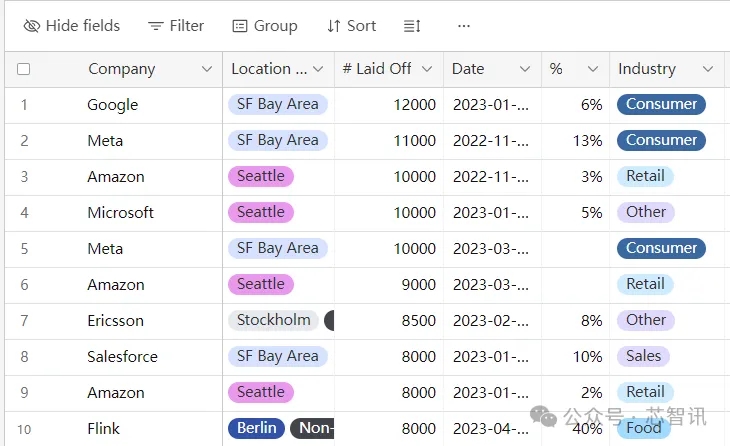Image resolution: width=730 pixels, height=446 pixels.
Task: Open the Date column header menu
Action: point(525,69)
